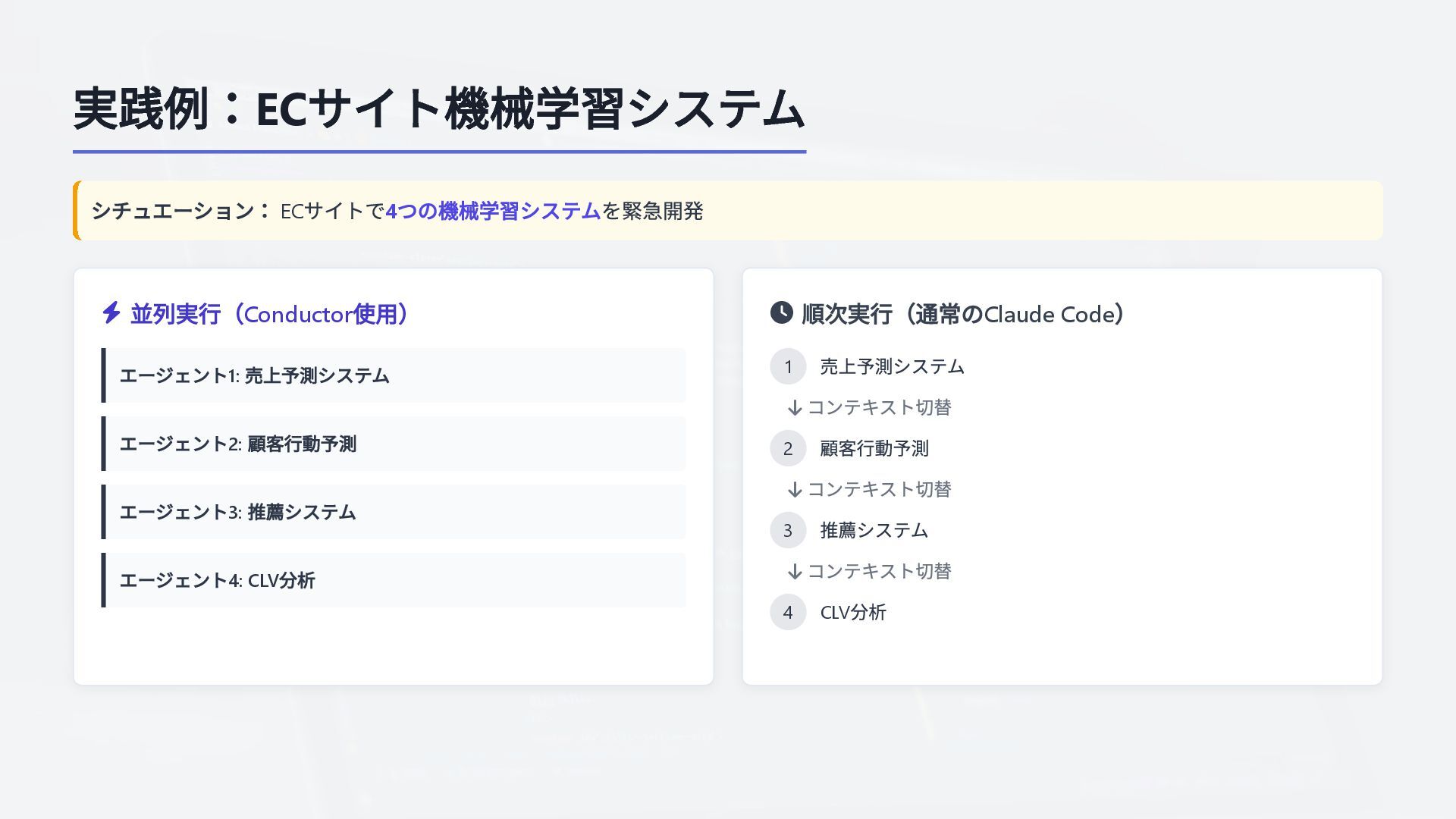Click the down arrow above CLV分析 step

[x=795, y=572]
